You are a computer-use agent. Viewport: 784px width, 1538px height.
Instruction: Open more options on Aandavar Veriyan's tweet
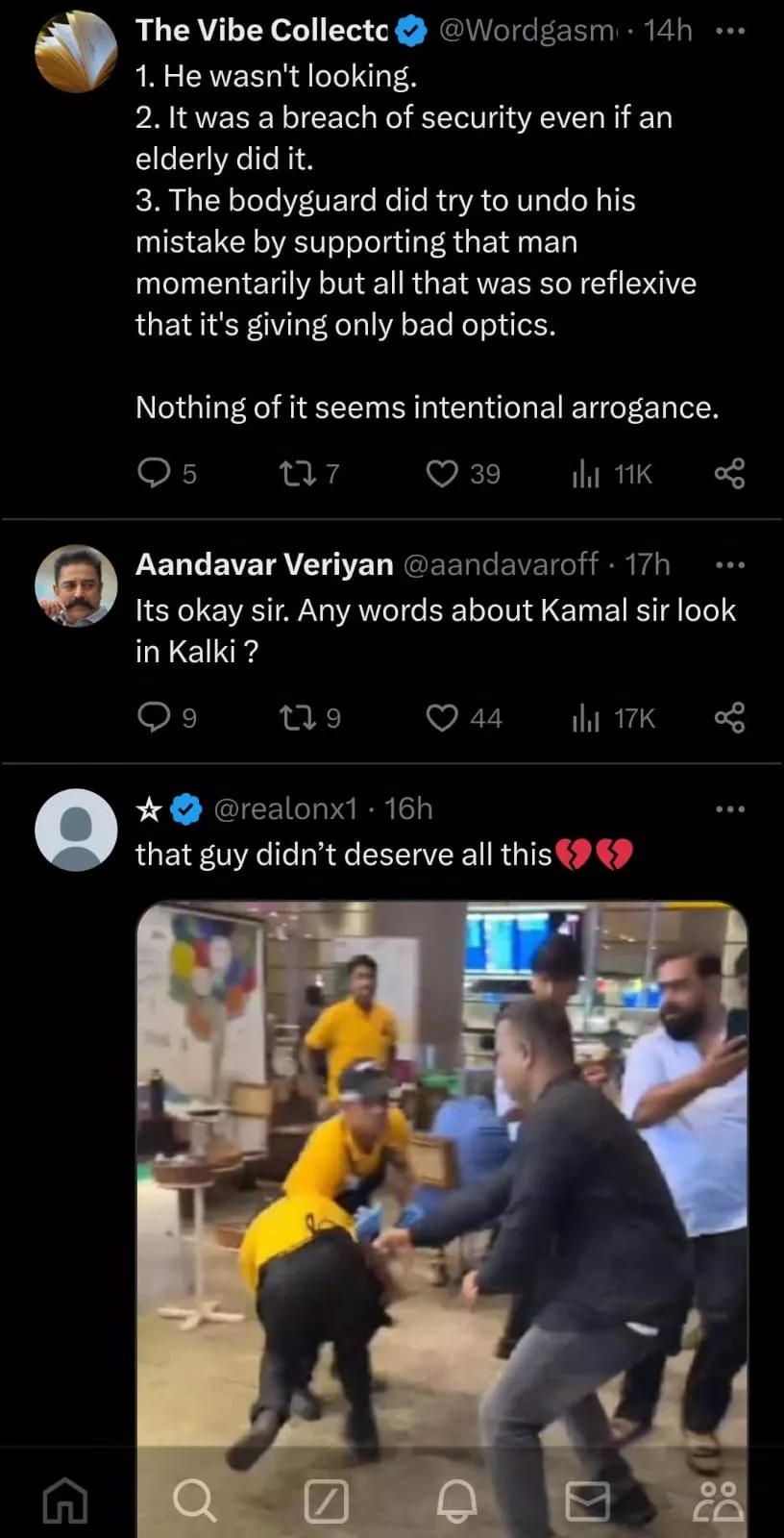729,564
